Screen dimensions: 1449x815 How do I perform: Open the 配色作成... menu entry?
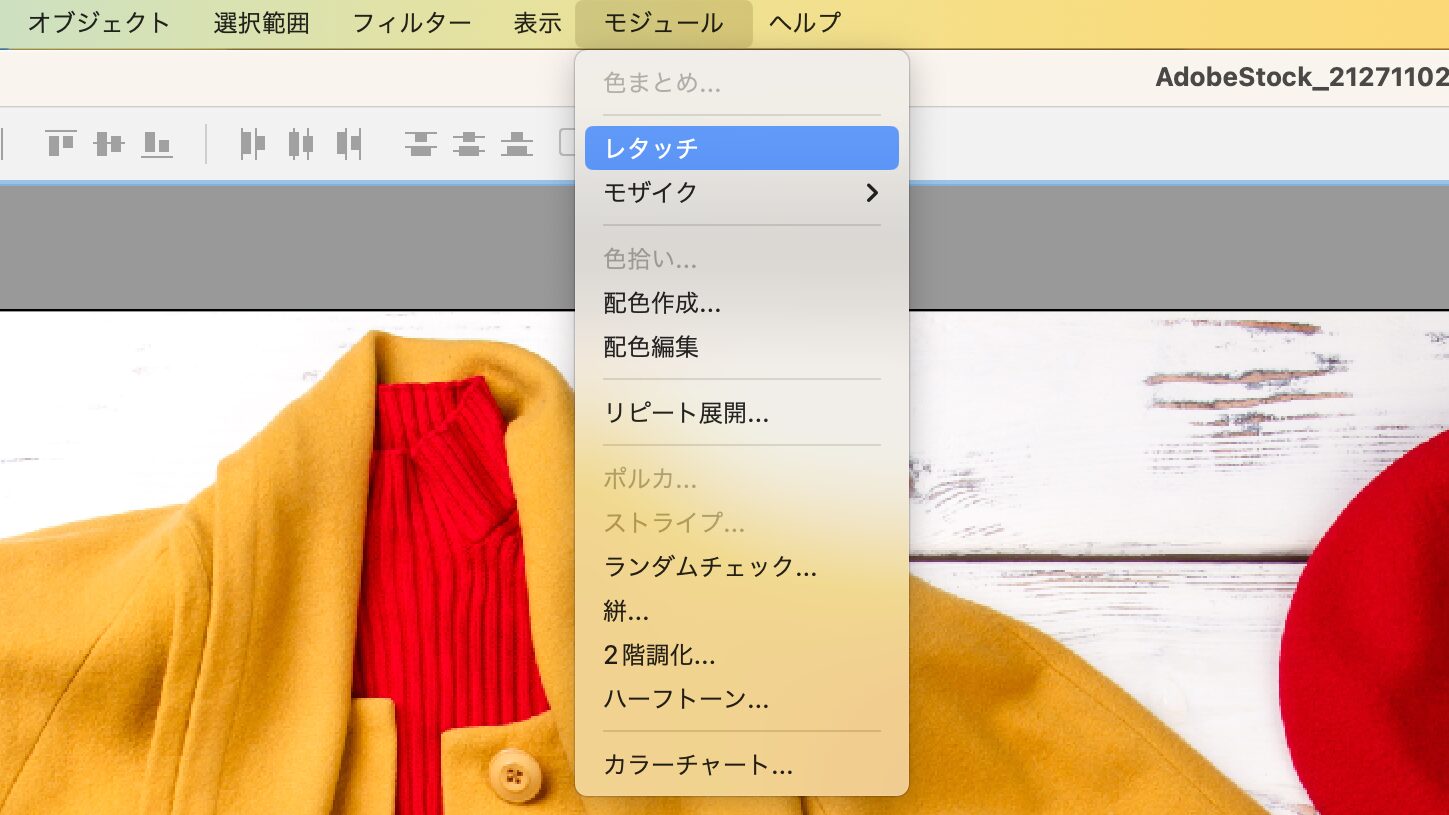[662, 303]
